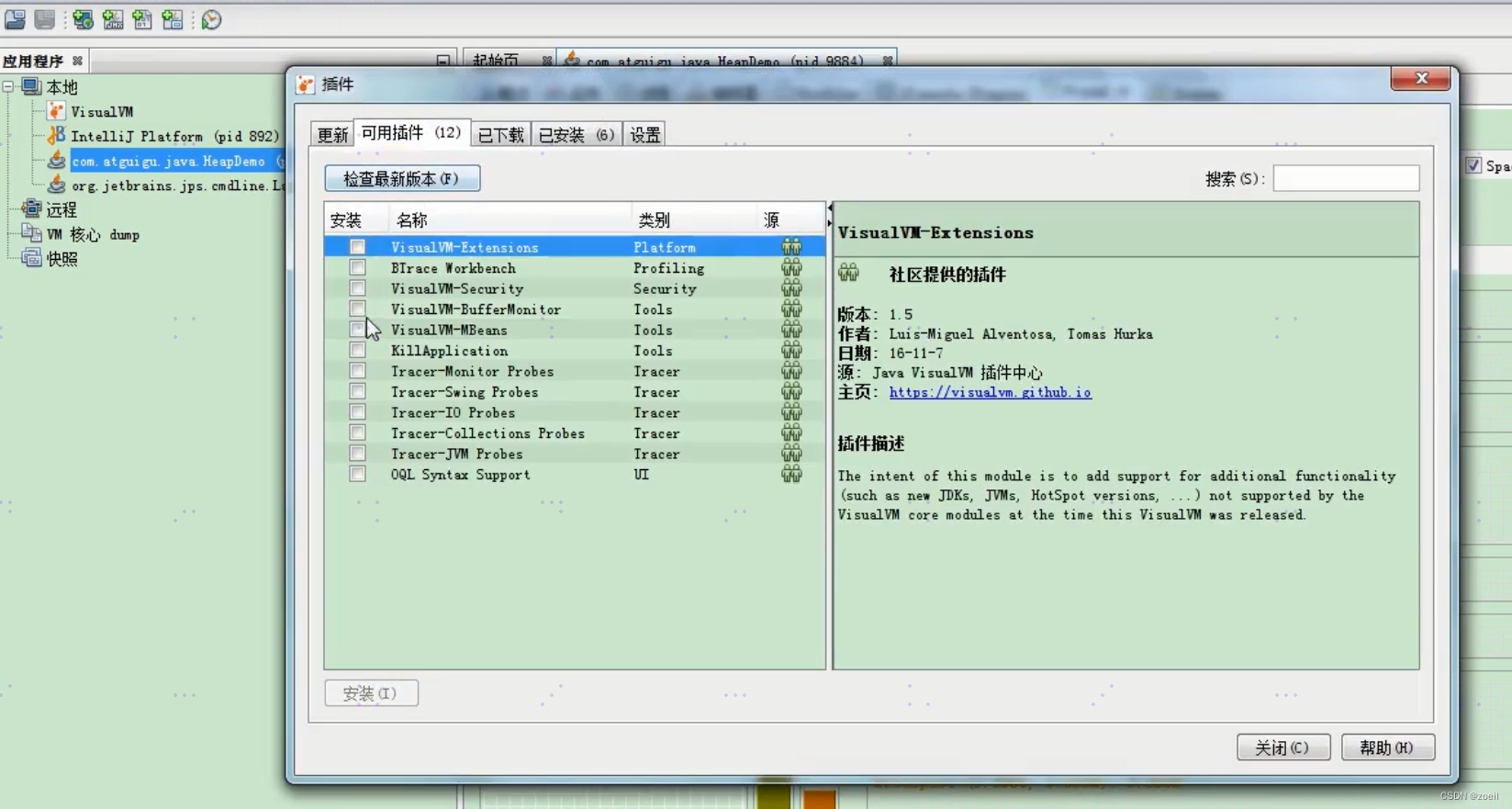The width and height of the screenshot is (1512, 809).
Task: Click community source icon for Tracer-Monitor Probes row
Action: 791,371
